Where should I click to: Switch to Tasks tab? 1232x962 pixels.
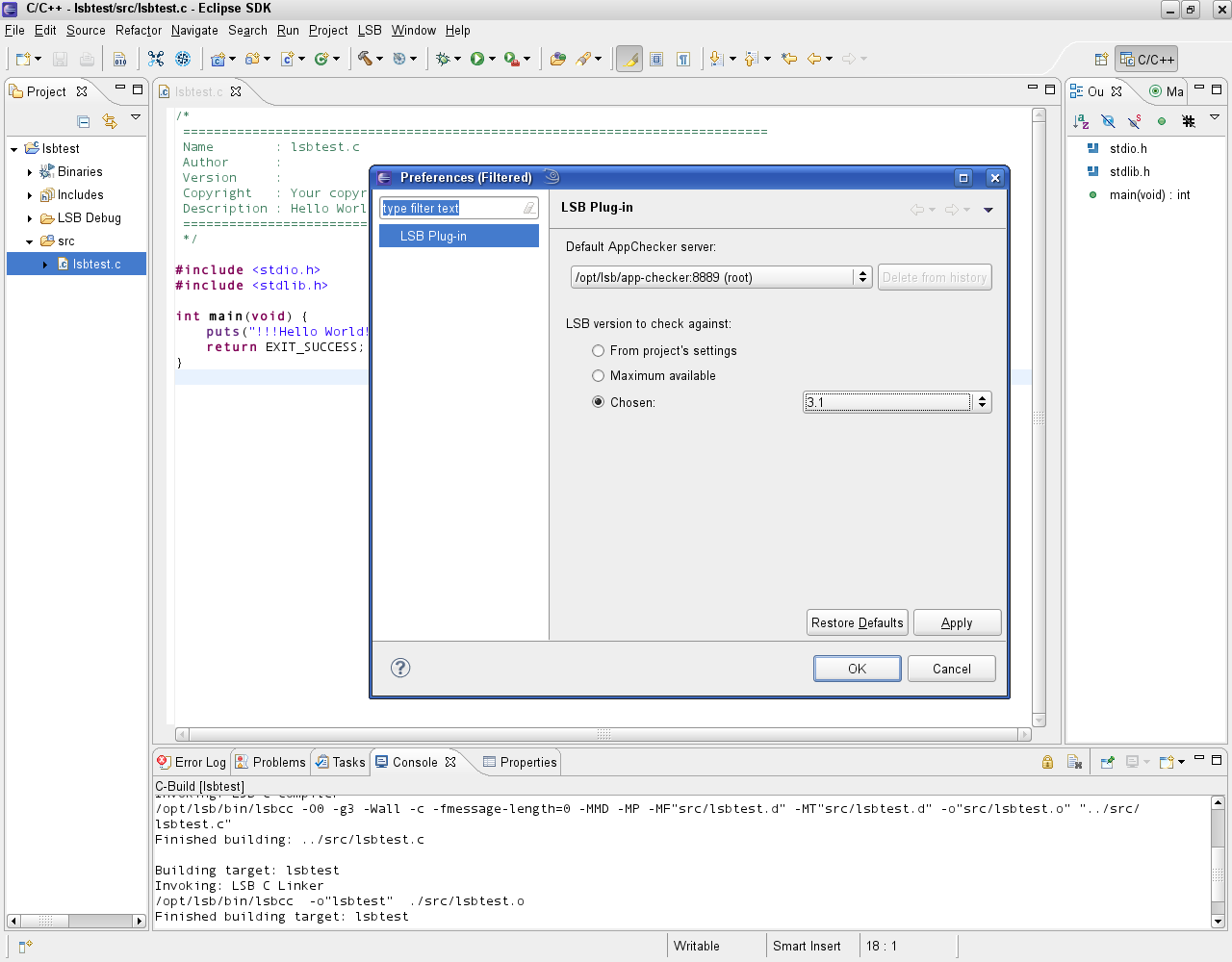[x=341, y=762]
